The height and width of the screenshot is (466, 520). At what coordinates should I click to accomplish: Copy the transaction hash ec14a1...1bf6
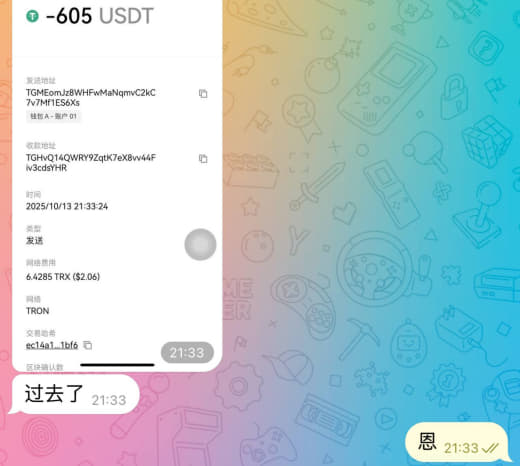(88, 345)
